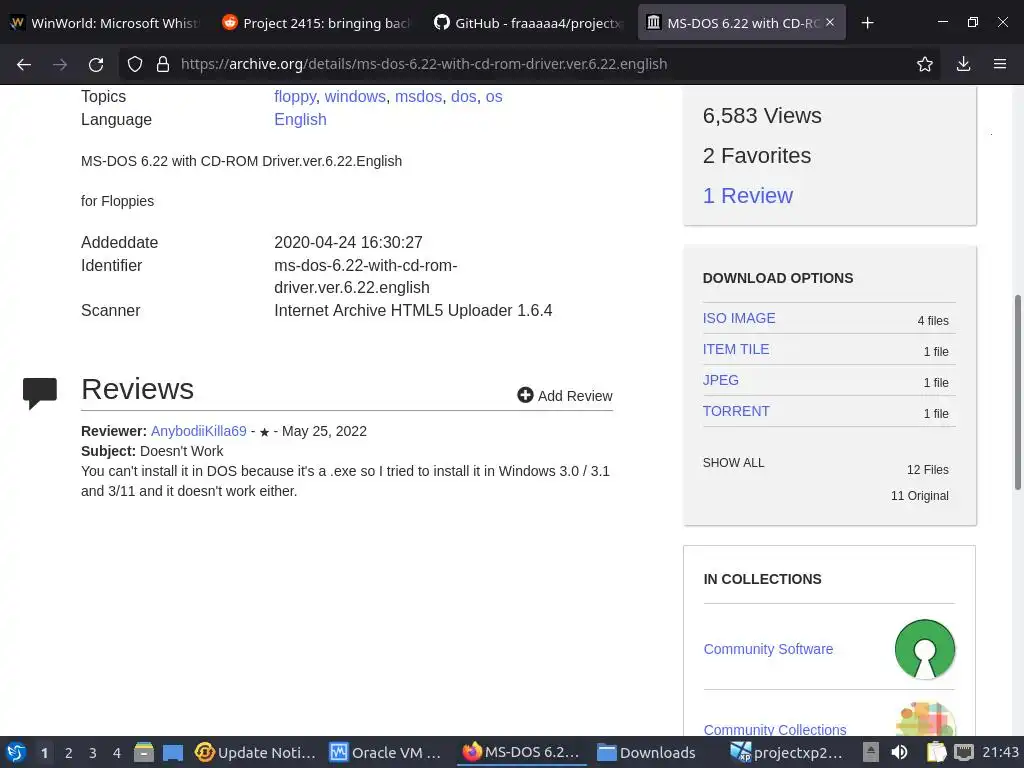
Task: Open the msdos topic link
Action: point(419,97)
